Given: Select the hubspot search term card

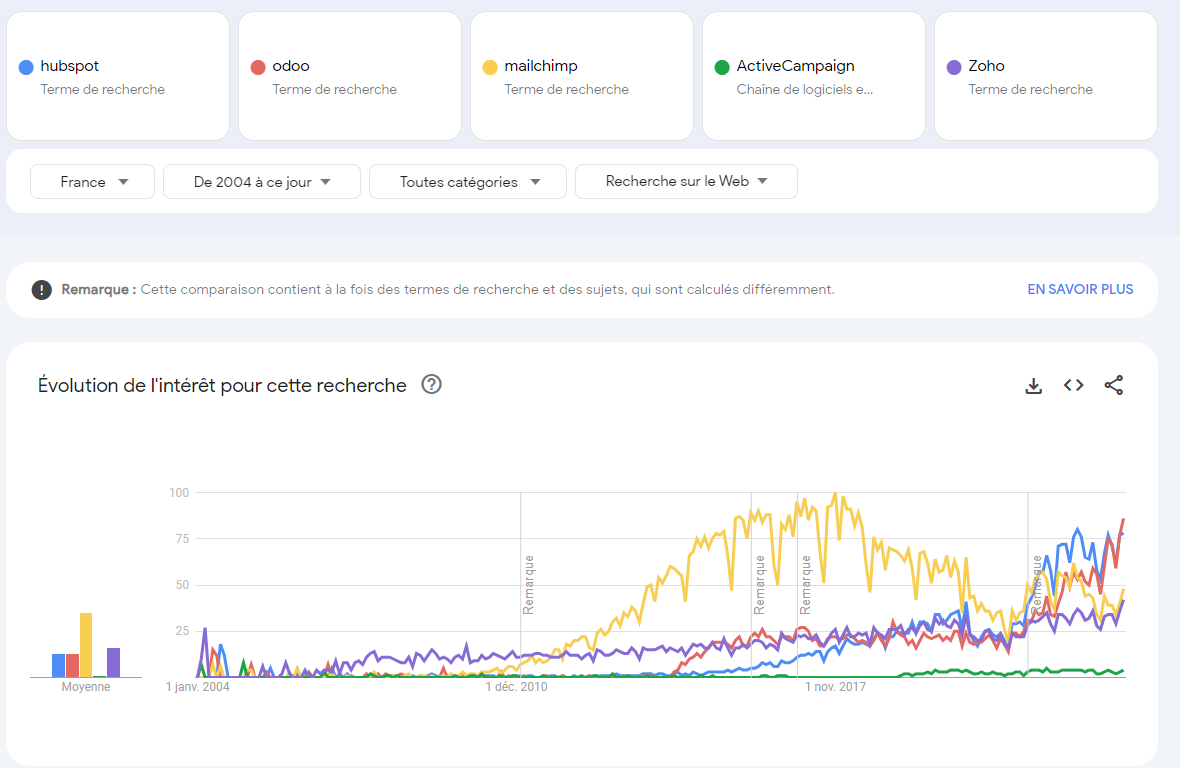Looking at the screenshot, I should (x=118, y=76).
